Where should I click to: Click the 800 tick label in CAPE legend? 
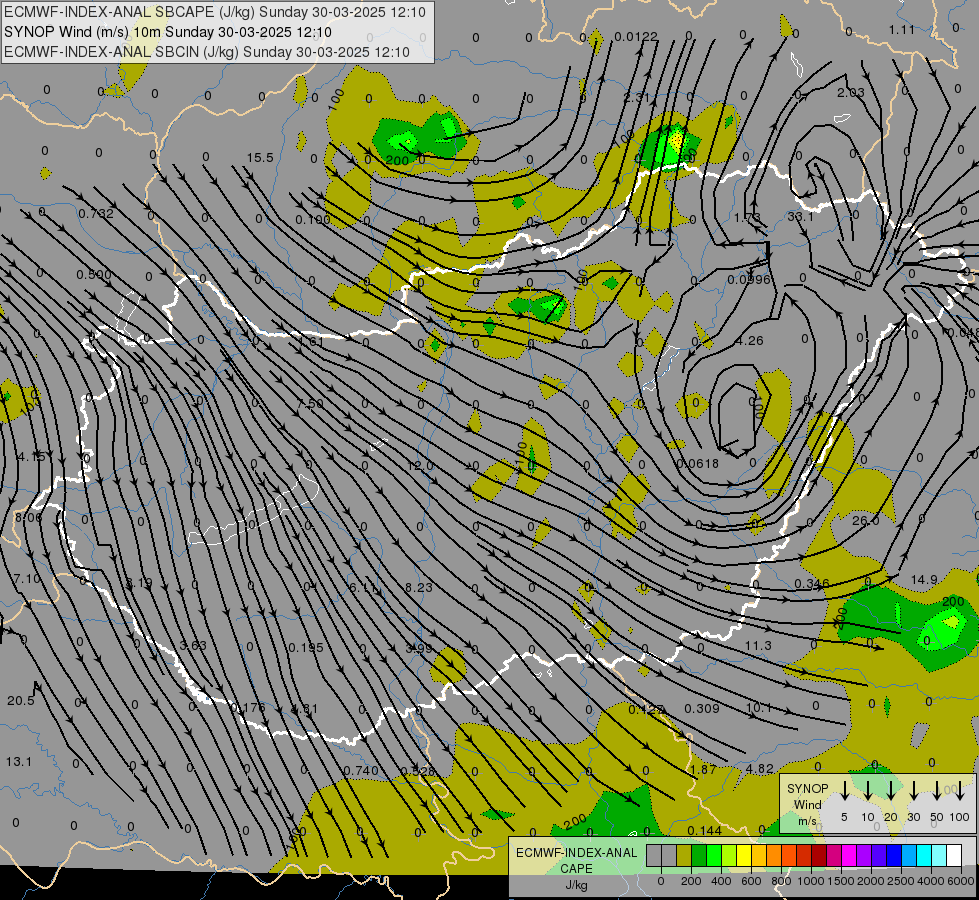(781, 881)
